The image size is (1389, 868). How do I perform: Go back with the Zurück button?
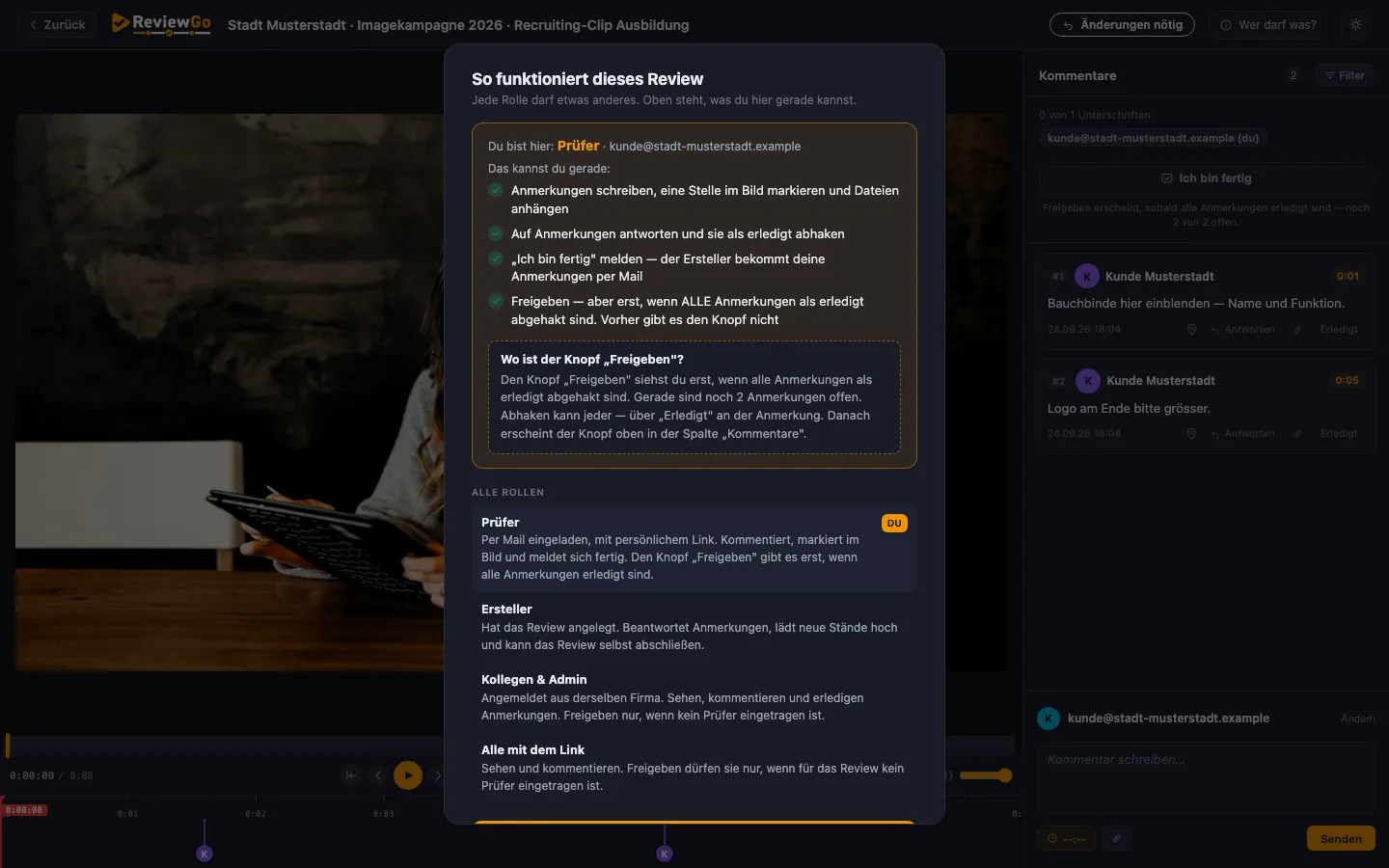(58, 25)
